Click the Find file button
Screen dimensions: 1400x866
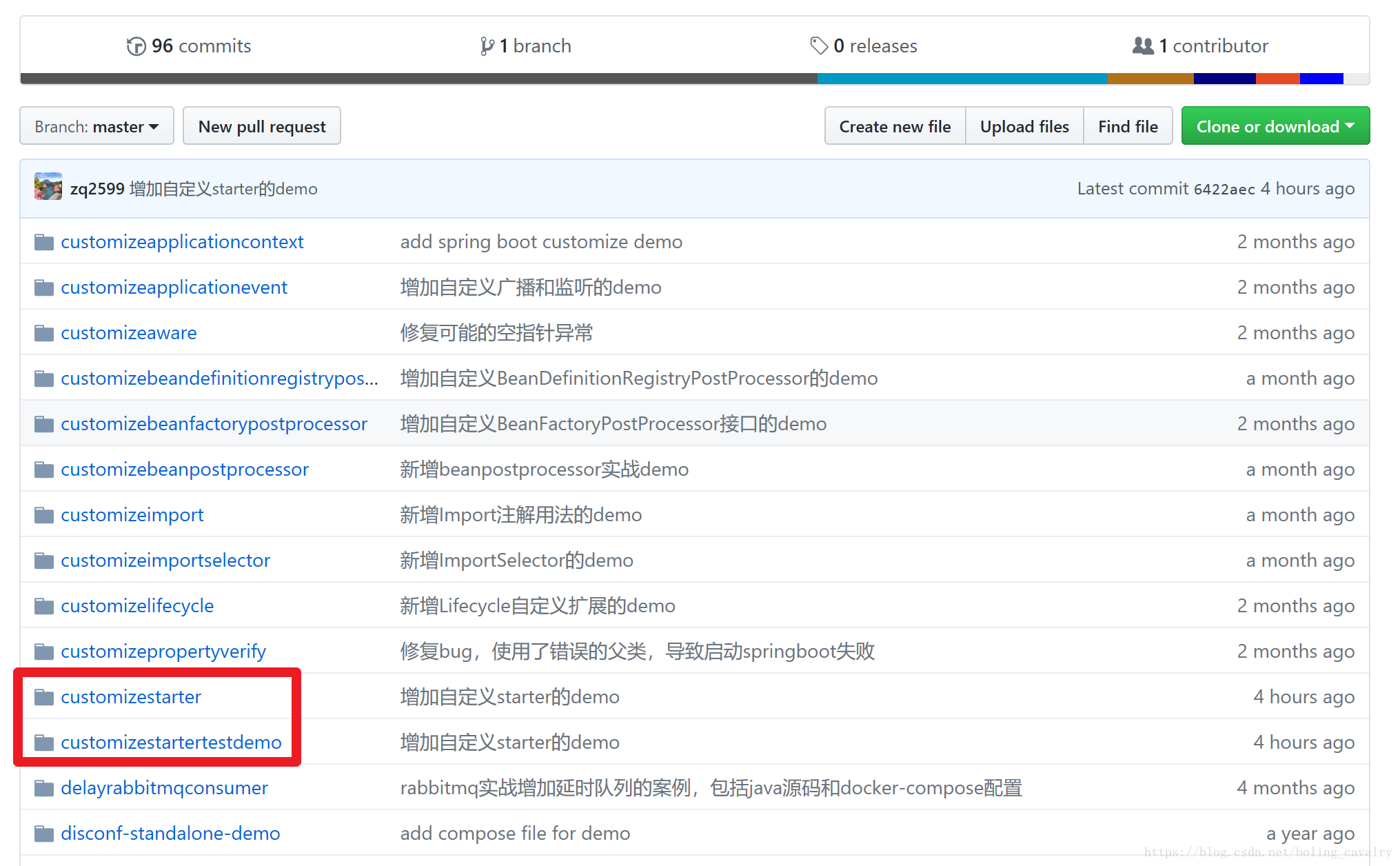pyautogui.click(x=1127, y=126)
